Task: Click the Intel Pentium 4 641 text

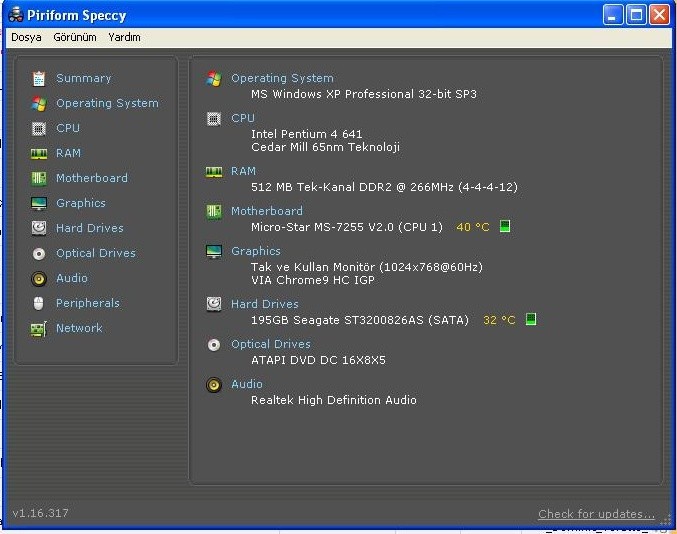Action: (307, 134)
